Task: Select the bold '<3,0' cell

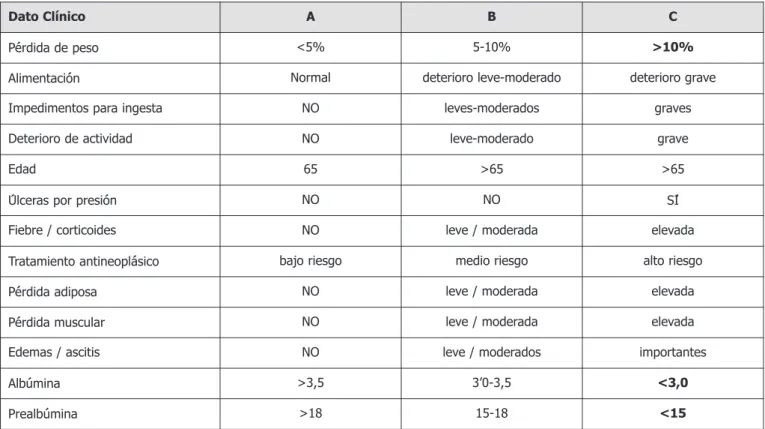Action: [x=673, y=383]
